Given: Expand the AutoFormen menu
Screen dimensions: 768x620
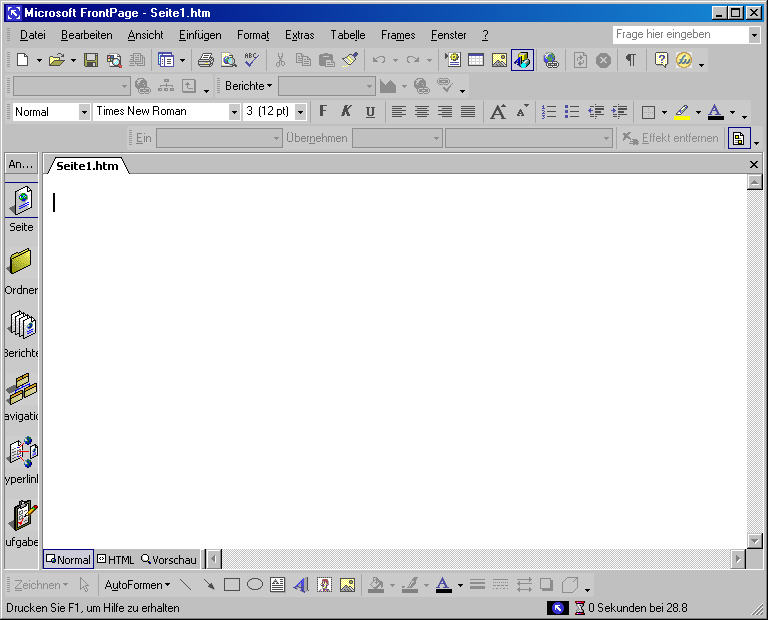Looking at the screenshot, I should tap(137, 585).
